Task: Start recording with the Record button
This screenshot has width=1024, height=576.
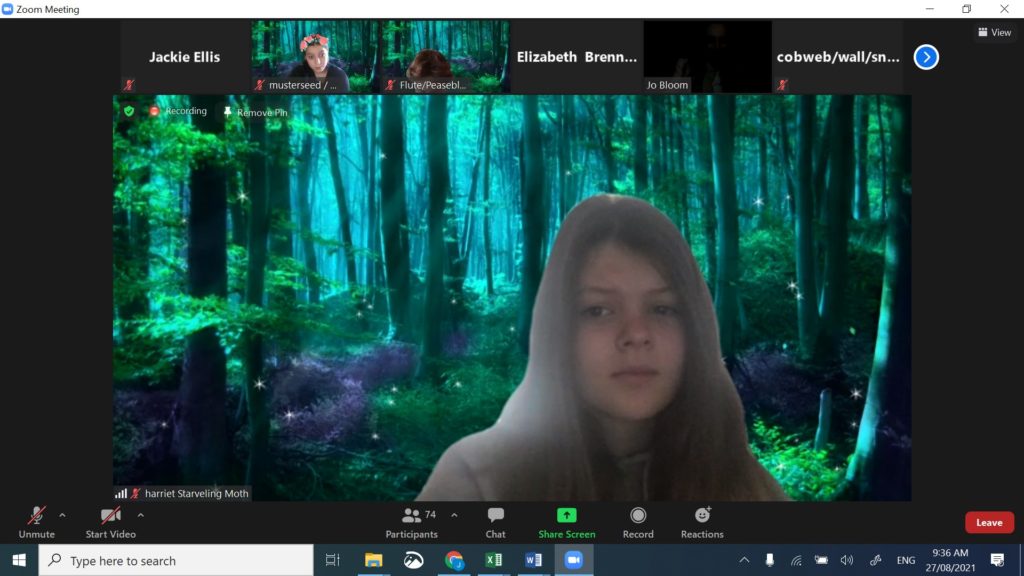Action: 638,522
